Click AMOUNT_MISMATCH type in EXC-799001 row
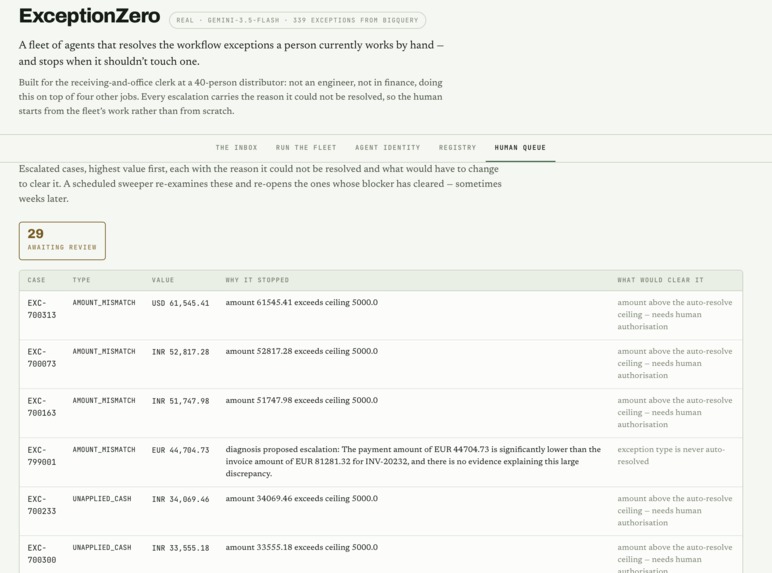The image size is (772, 573). pyautogui.click(x=104, y=450)
